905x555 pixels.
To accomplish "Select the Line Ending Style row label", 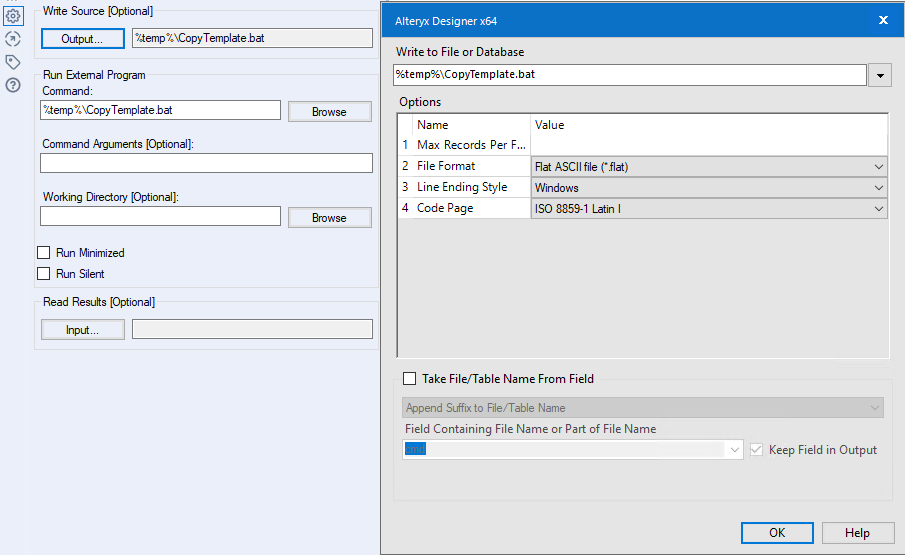I will click(462, 187).
